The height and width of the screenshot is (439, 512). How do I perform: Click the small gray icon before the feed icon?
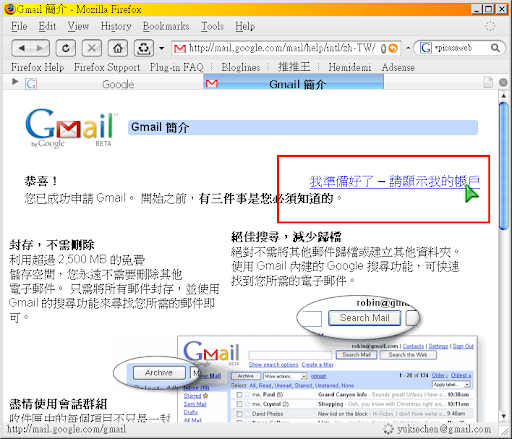(x=383, y=49)
